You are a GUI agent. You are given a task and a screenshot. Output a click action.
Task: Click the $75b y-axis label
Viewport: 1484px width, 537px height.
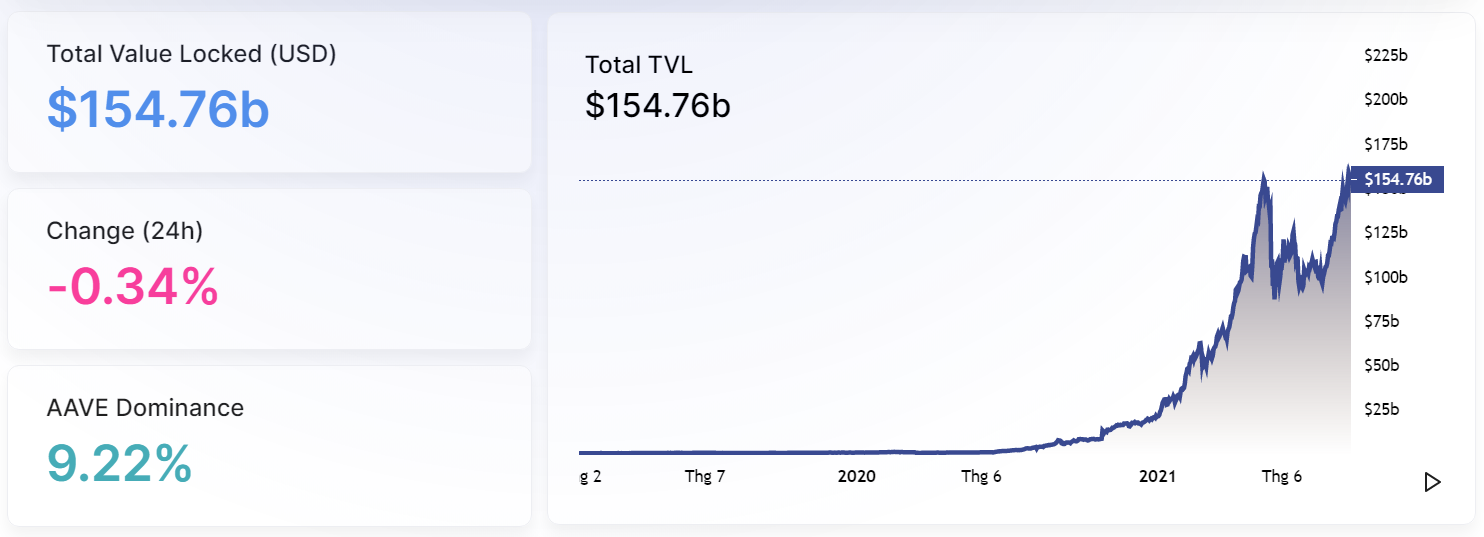(x=1383, y=321)
